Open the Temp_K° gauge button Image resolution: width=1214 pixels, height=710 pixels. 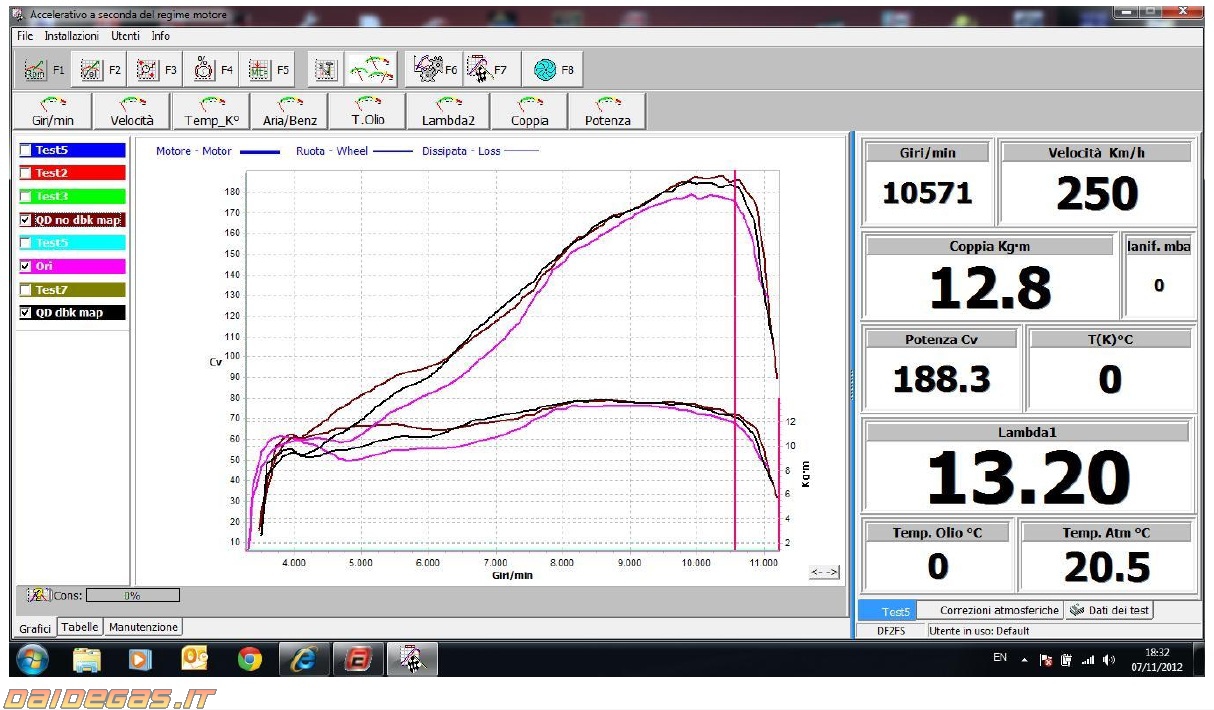click(211, 112)
